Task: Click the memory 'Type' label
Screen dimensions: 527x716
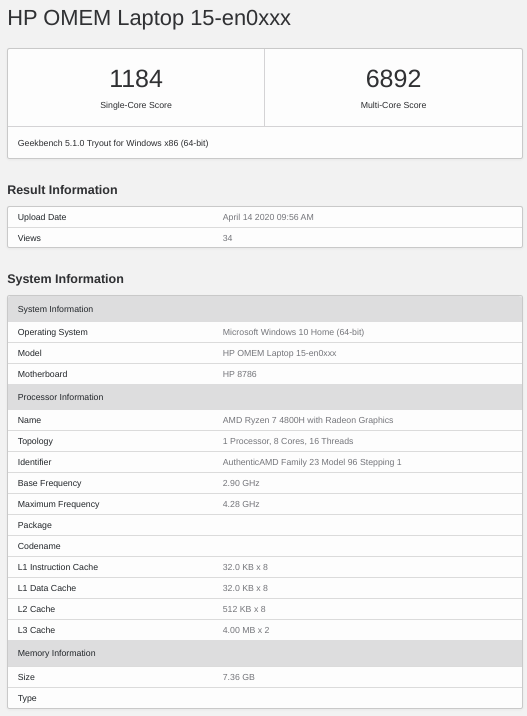Action: tap(27, 698)
